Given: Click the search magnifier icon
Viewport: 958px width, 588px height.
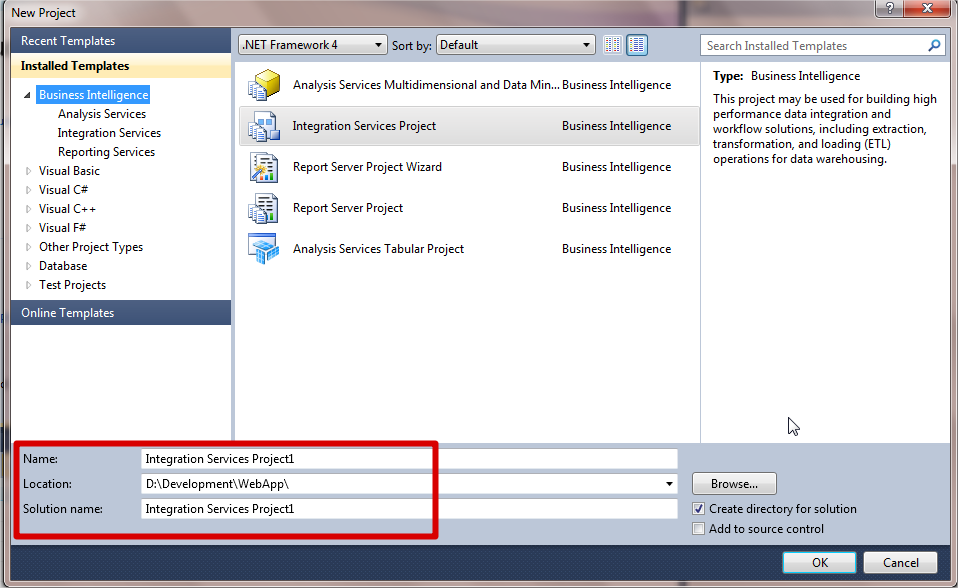Looking at the screenshot, I should click(x=934, y=46).
